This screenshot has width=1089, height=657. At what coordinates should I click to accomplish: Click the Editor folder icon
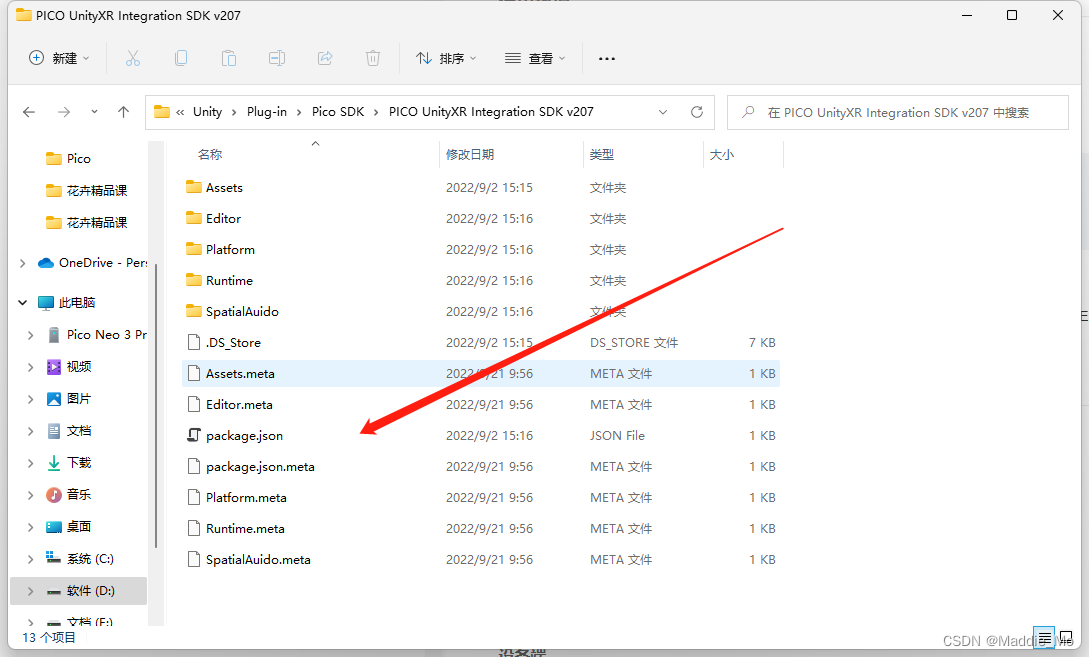tap(194, 218)
